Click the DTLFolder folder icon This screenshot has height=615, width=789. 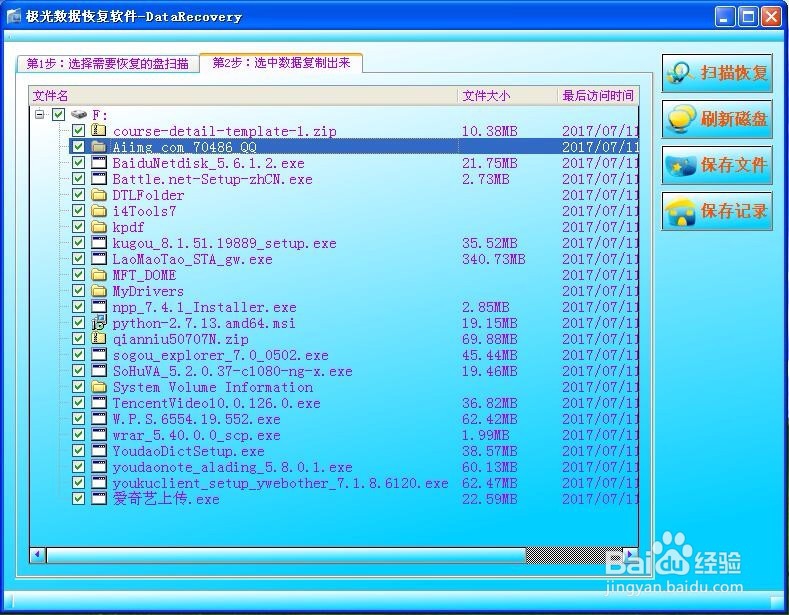99,195
